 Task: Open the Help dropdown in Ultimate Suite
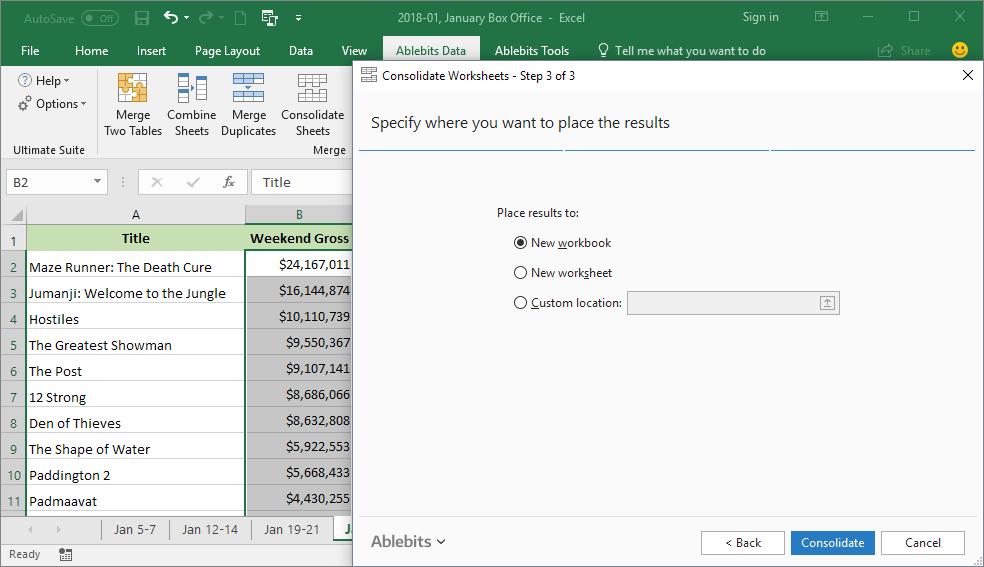pyautogui.click(x=44, y=80)
